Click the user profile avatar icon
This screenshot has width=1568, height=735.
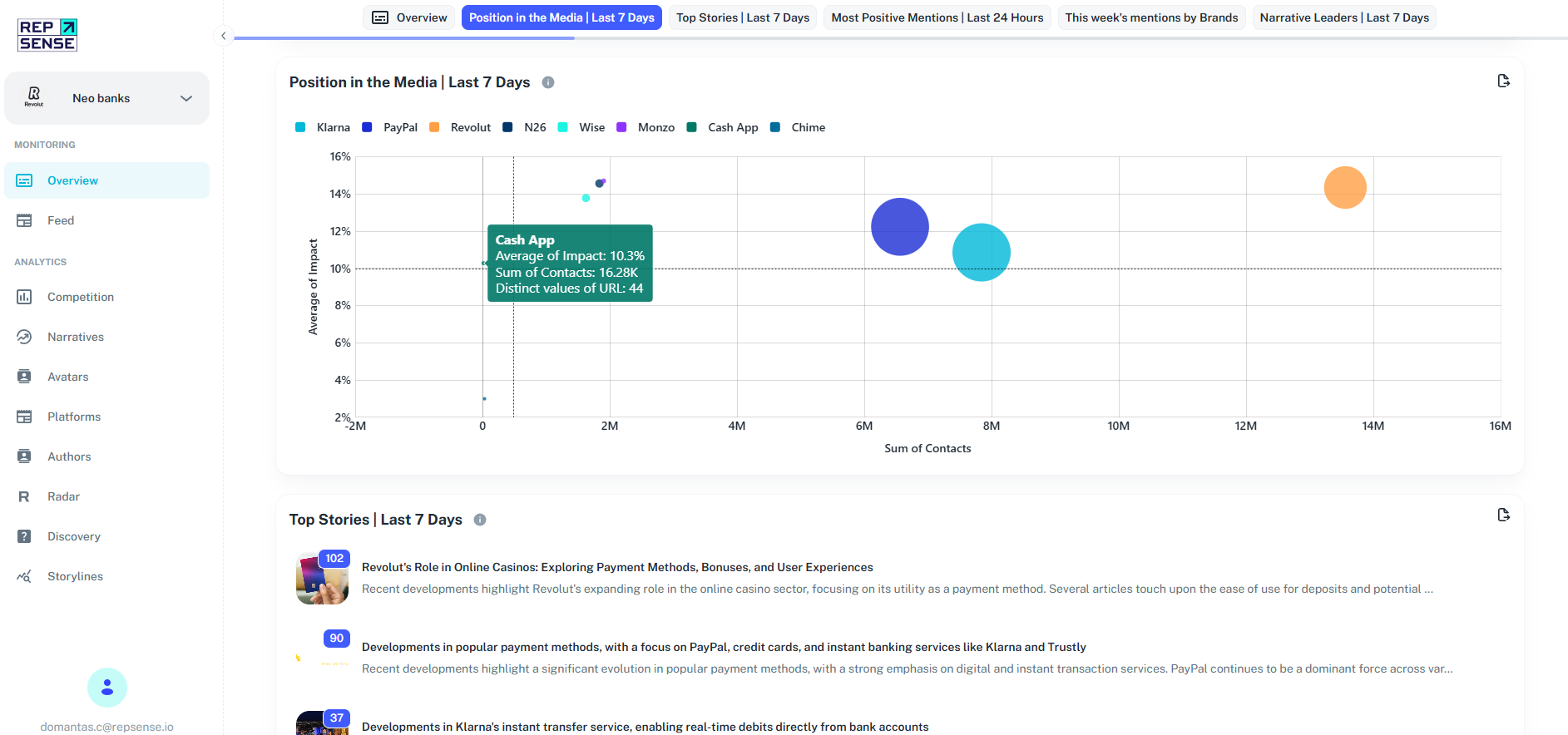click(107, 688)
